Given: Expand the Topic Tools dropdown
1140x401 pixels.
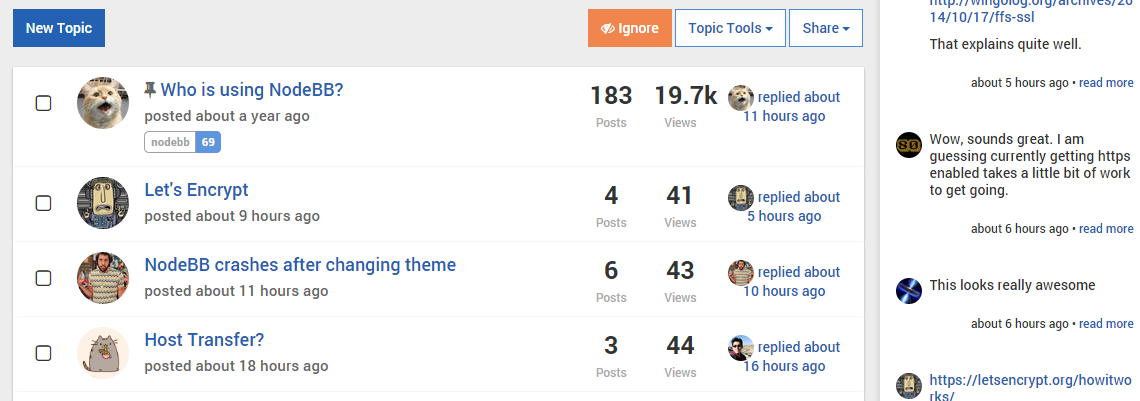Looking at the screenshot, I should pos(730,28).
